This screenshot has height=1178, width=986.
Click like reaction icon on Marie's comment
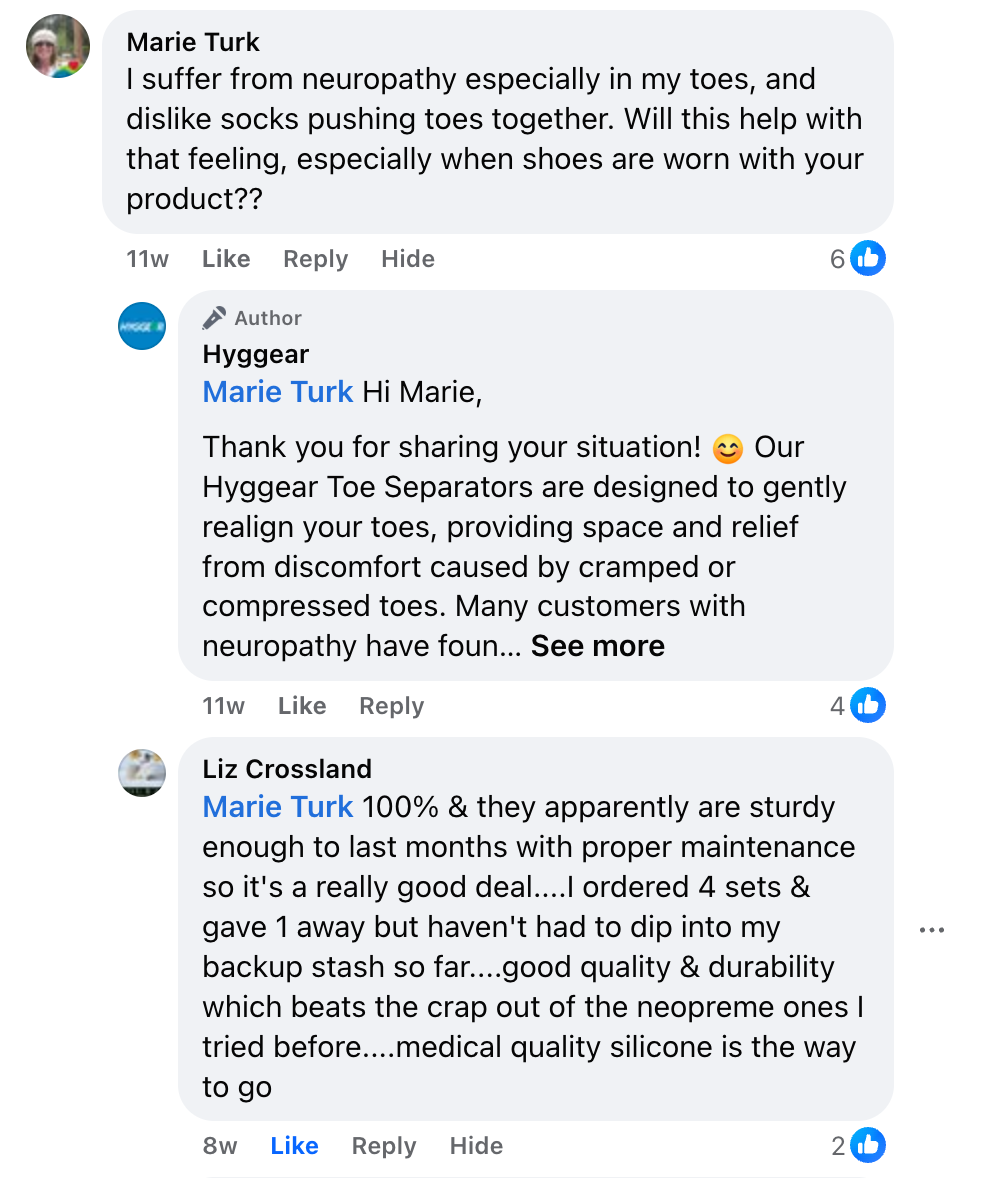[x=868, y=259]
